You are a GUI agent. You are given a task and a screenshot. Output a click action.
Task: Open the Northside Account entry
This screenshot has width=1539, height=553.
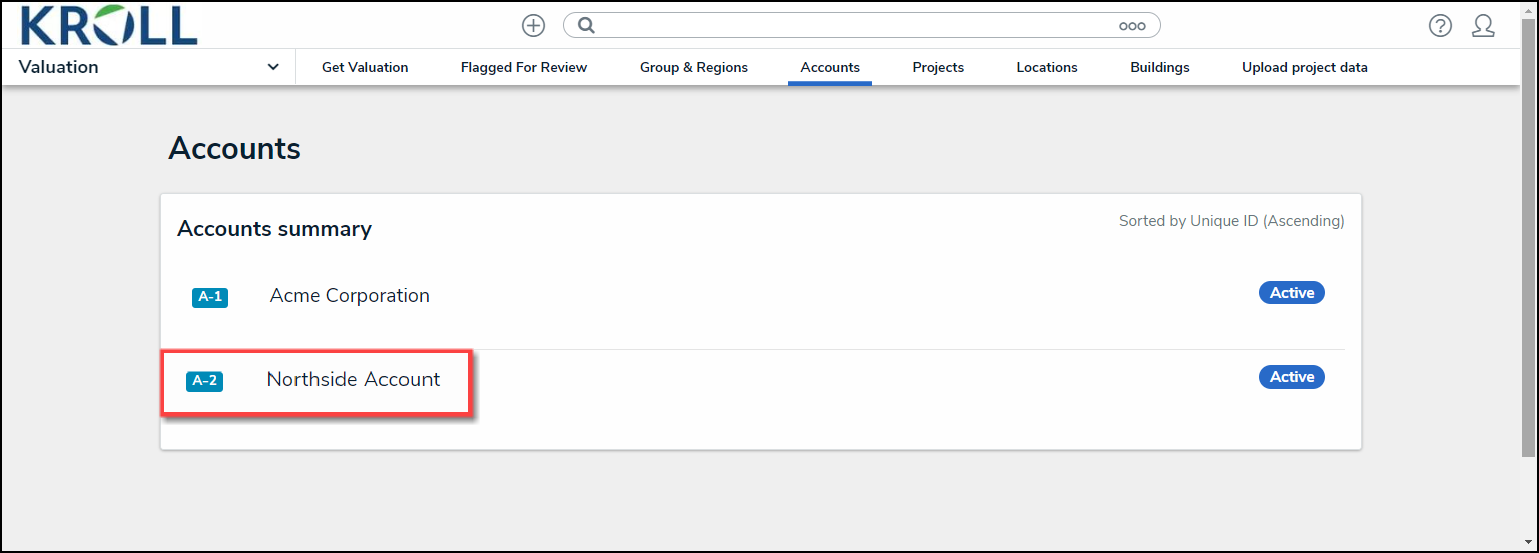coord(353,380)
